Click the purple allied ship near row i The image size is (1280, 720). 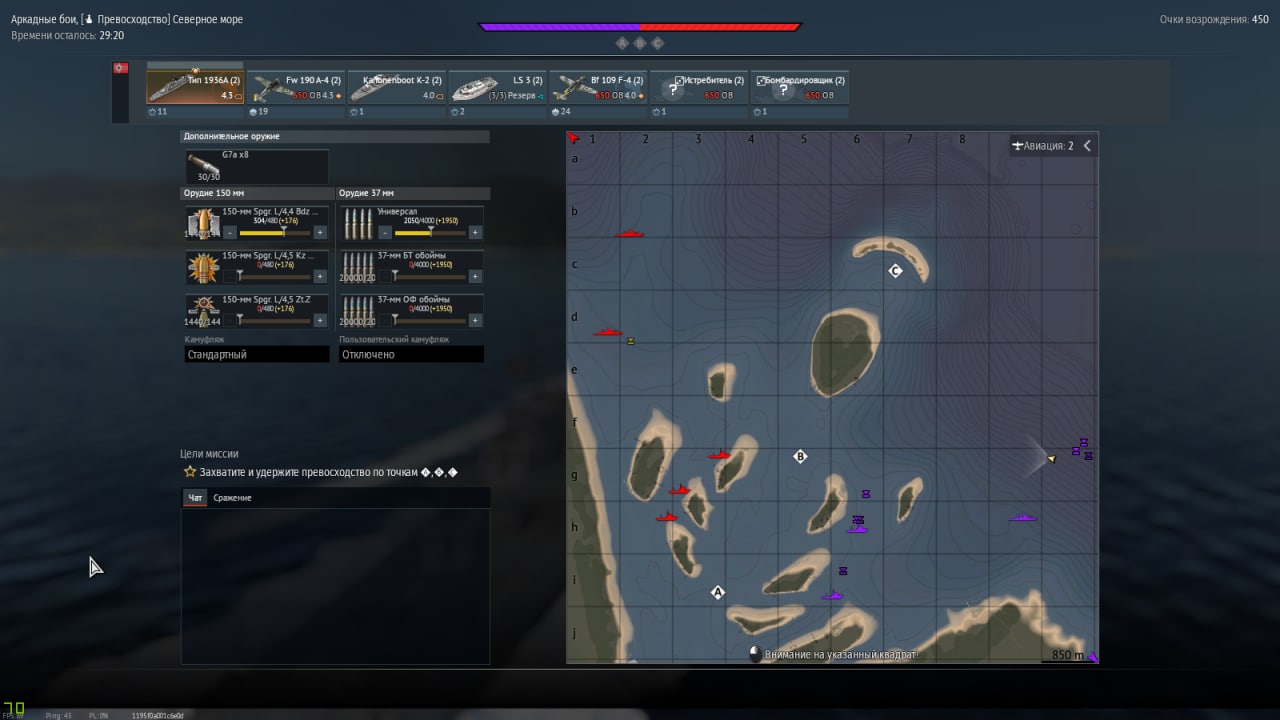coord(831,596)
